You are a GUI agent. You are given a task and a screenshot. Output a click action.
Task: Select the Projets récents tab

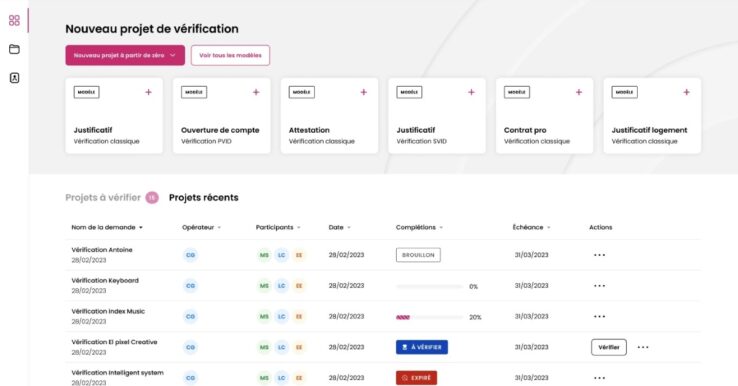click(204, 198)
